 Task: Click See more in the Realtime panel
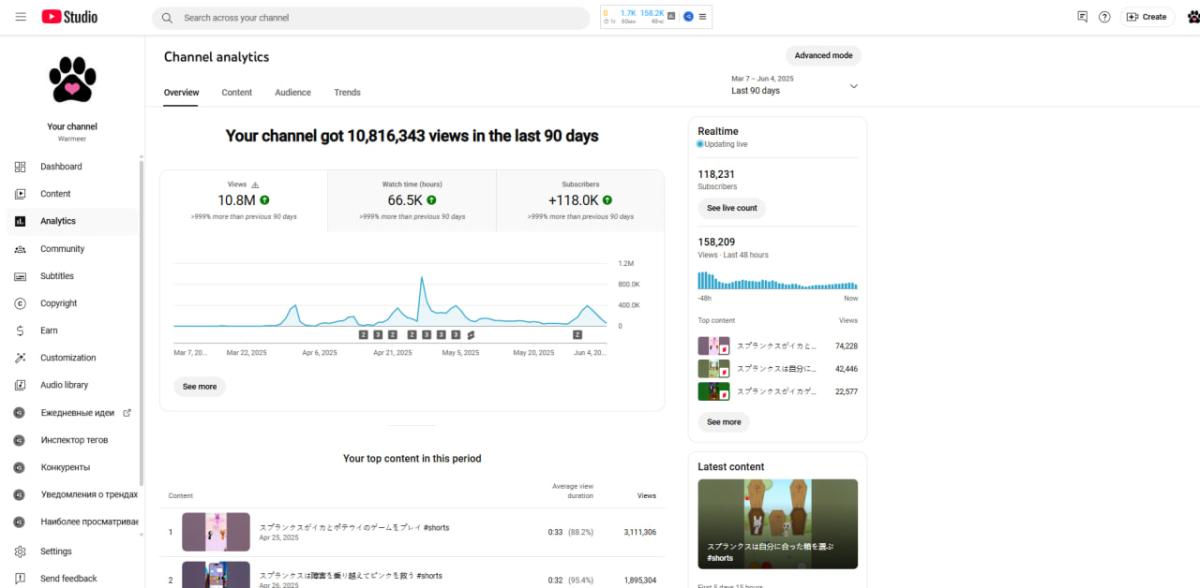(x=724, y=422)
